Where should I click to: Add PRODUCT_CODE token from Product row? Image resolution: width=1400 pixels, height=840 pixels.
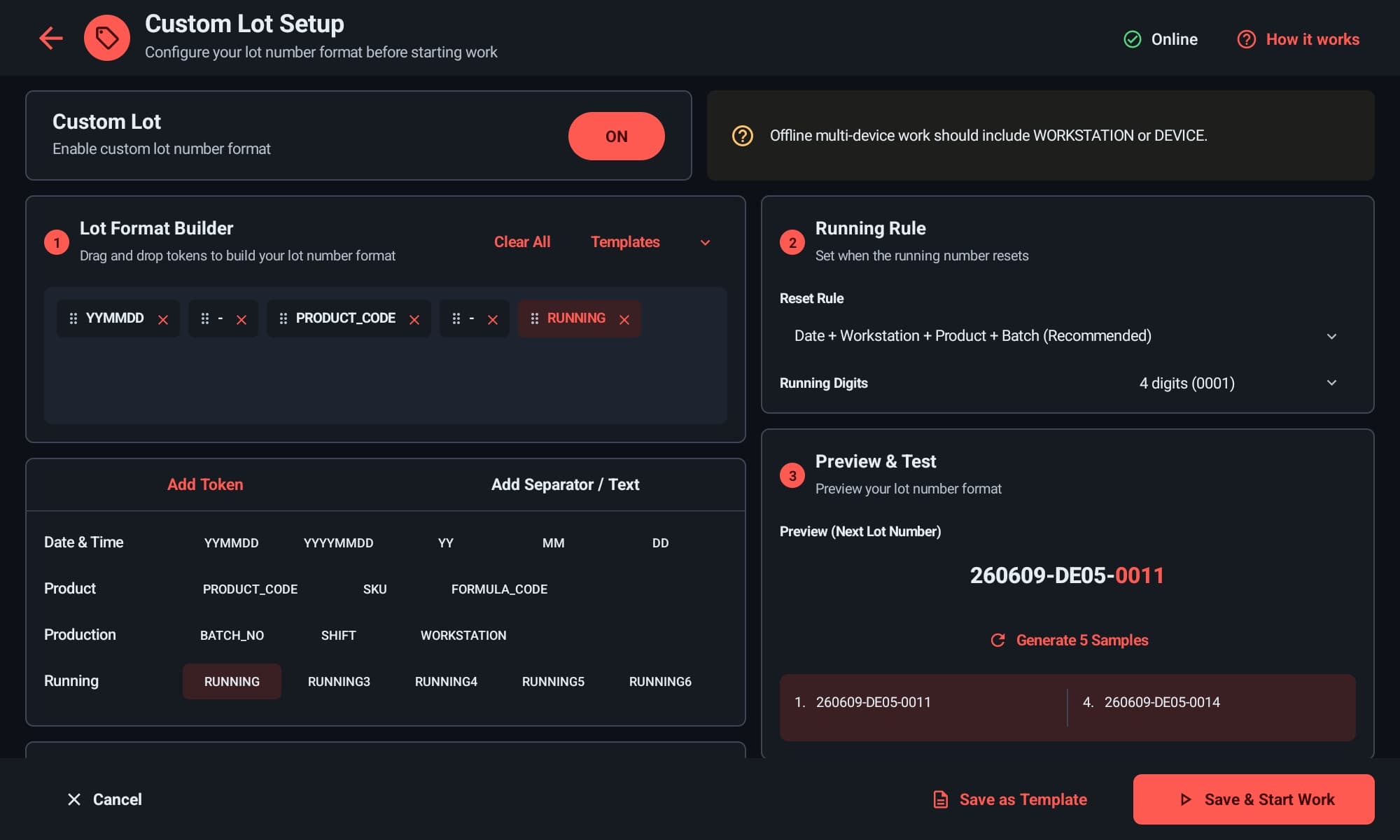[250, 589]
